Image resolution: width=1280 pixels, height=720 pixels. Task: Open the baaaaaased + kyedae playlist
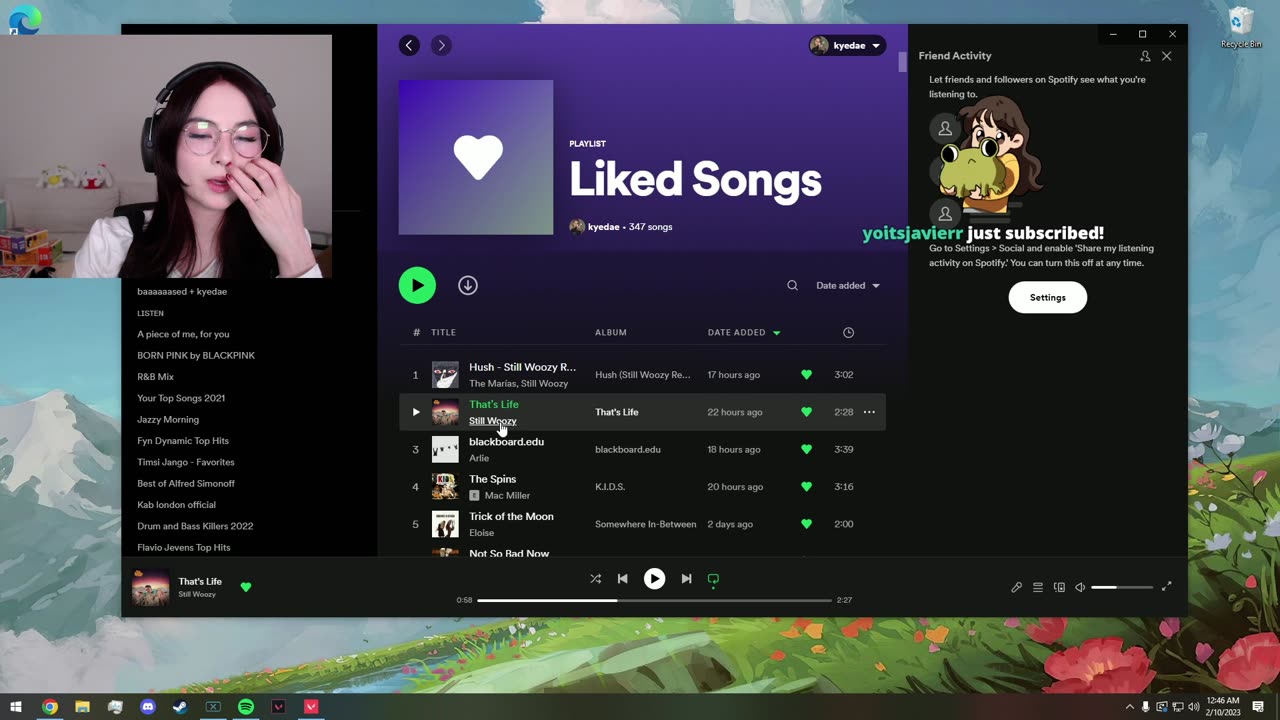pos(182,292)
